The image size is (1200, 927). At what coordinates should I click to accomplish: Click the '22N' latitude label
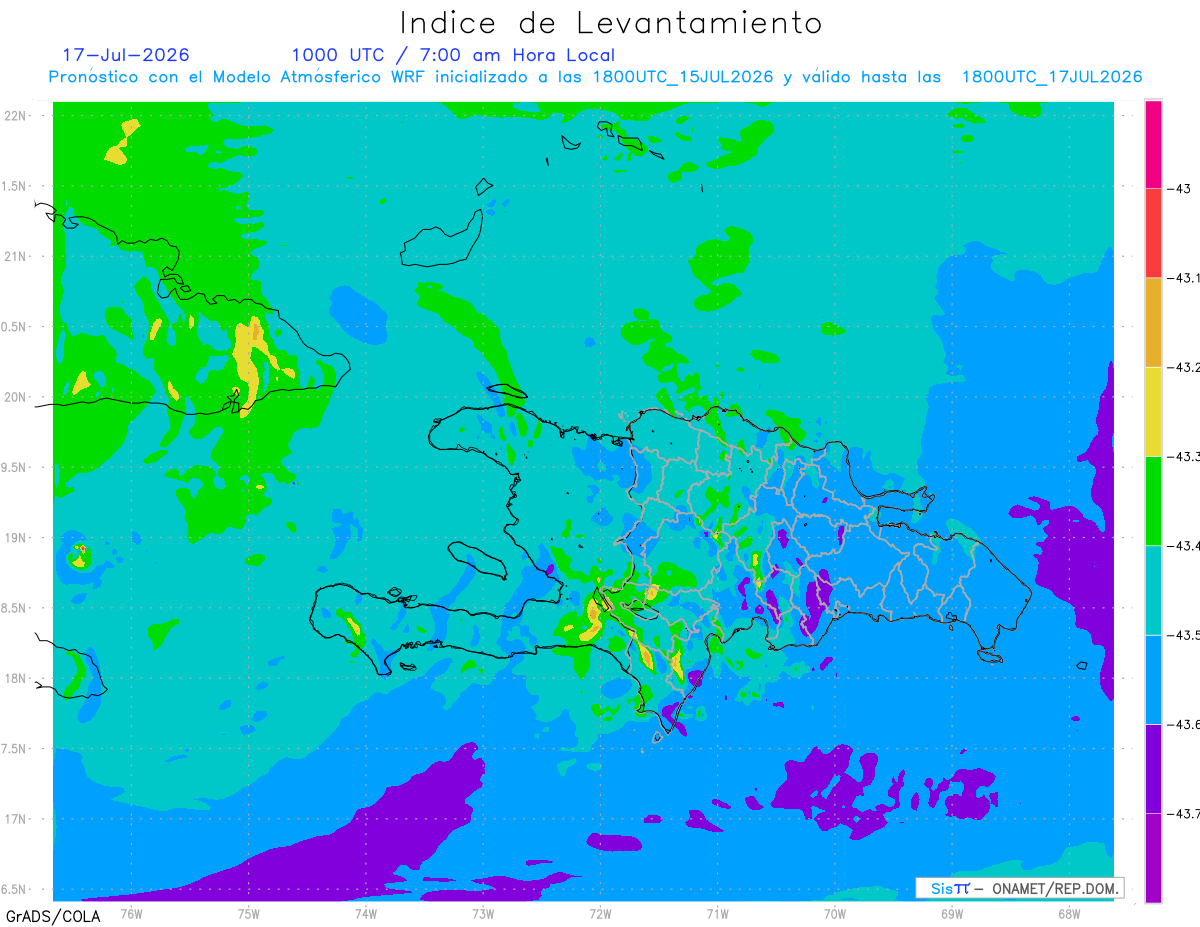pyautogui.click(x=17, y=116)
